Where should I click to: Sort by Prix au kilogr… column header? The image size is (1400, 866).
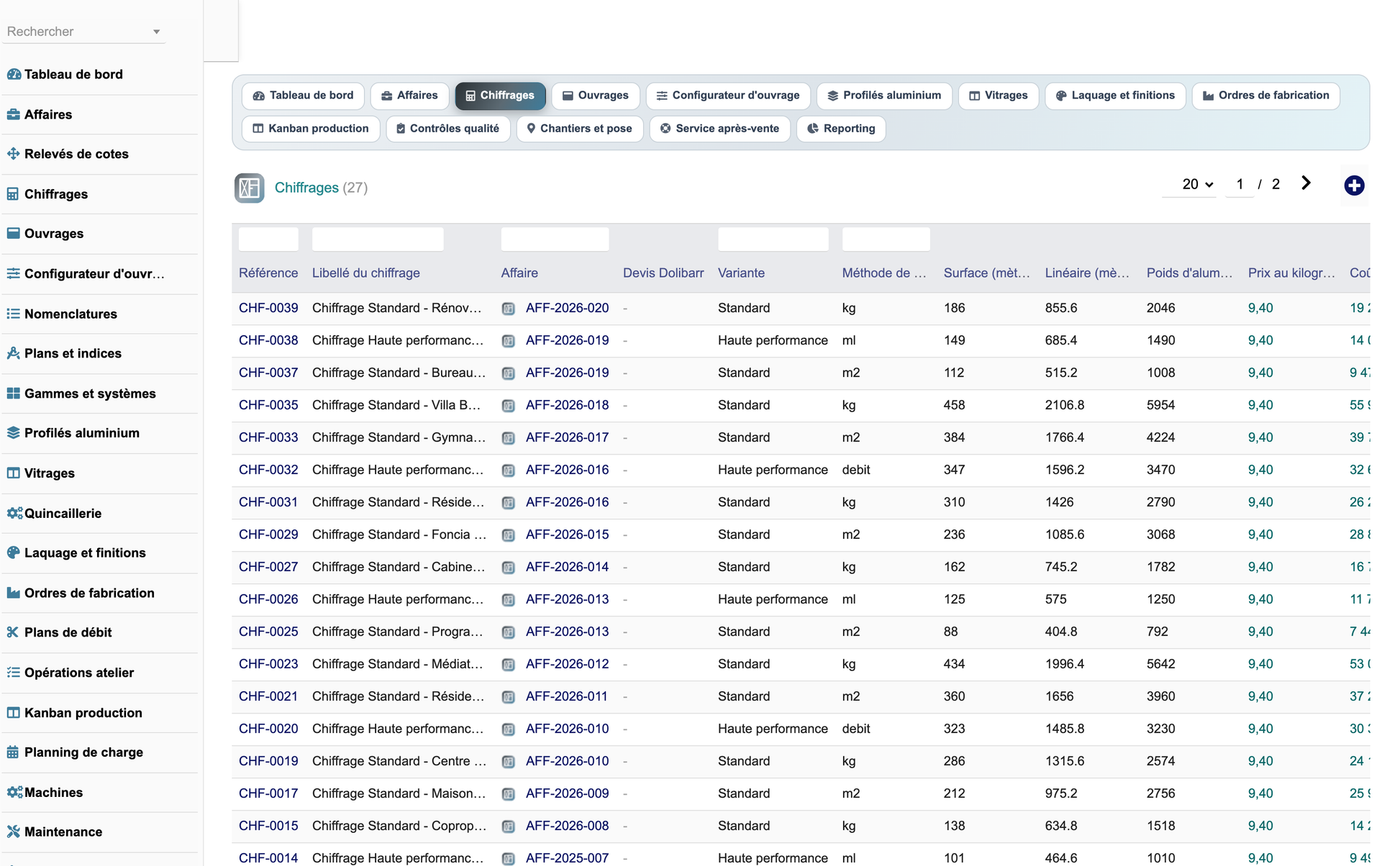1291,273
